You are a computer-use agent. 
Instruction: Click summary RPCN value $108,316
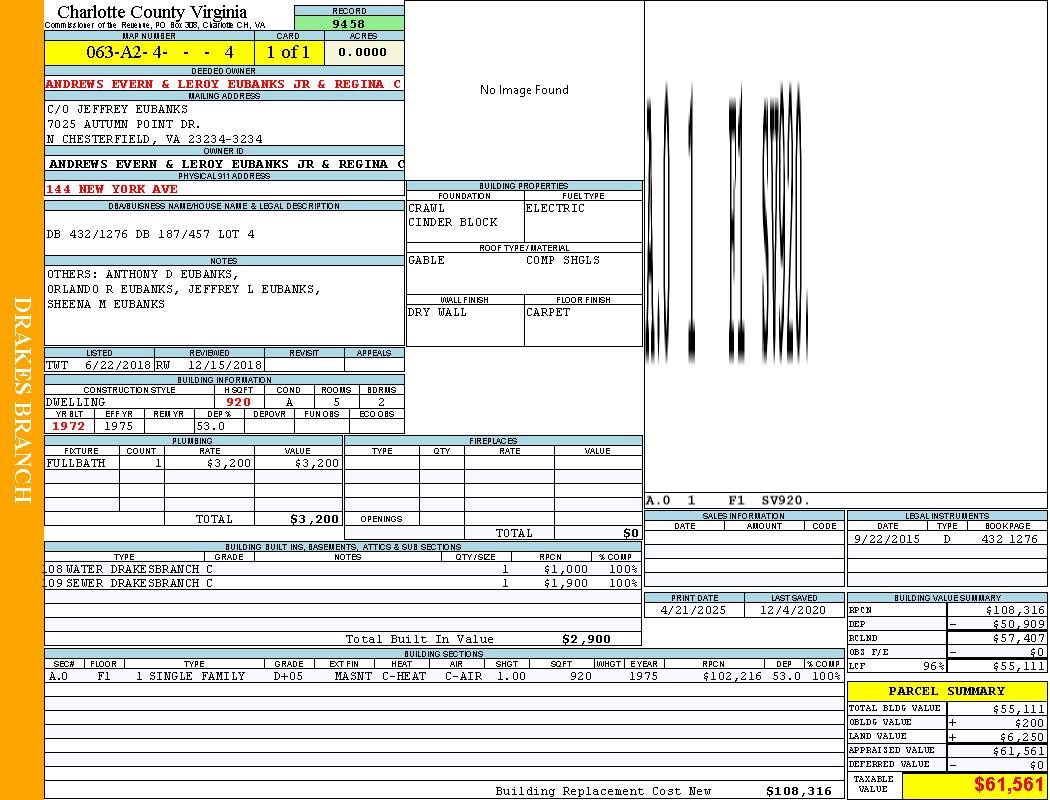click(1015, 611)
